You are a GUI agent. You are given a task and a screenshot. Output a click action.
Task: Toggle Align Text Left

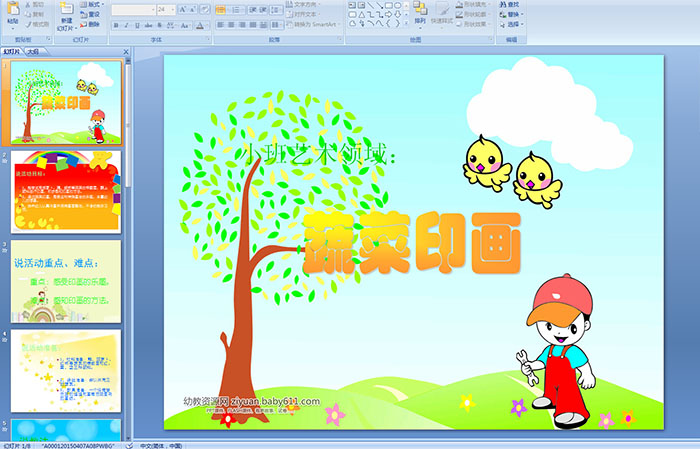(221, 25)
